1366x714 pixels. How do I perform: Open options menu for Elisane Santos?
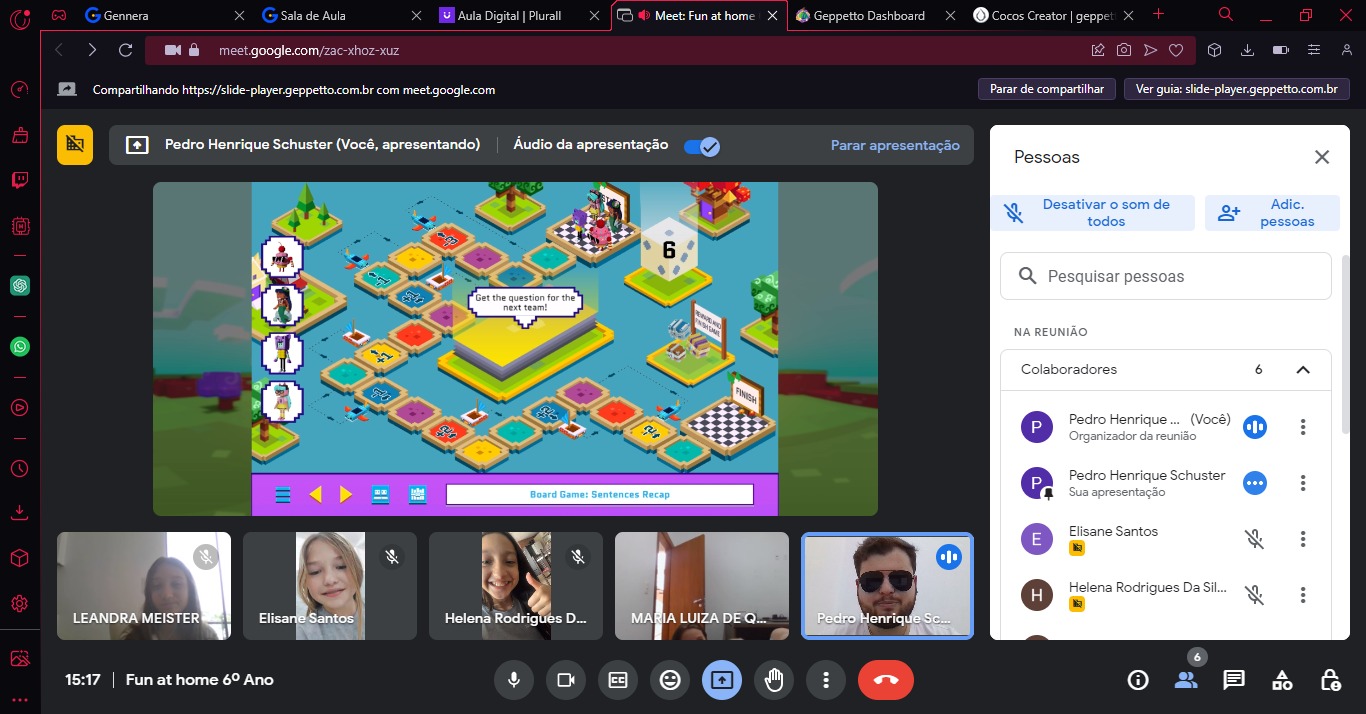1303,539
